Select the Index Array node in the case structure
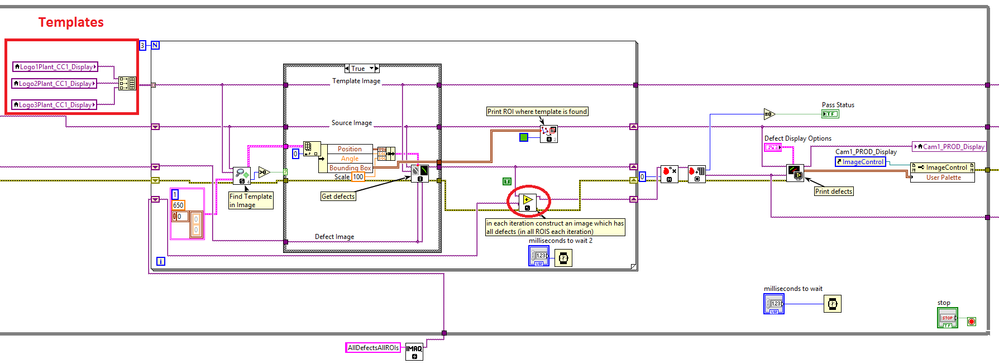This screenshot has height=364, width=999. click(312, 149)
